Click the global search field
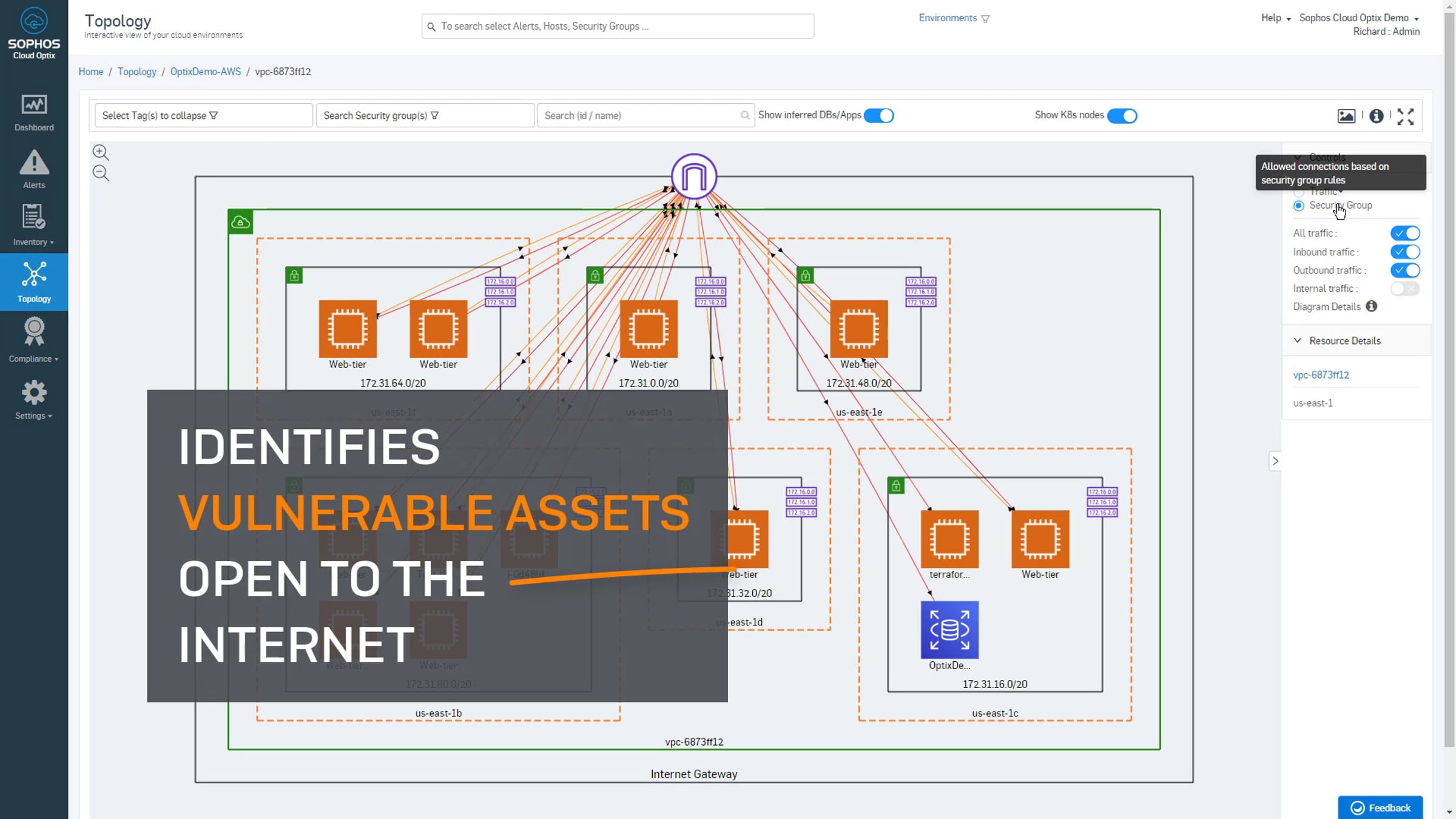Viewport: 1456px width, 819px height. (618, 26)
